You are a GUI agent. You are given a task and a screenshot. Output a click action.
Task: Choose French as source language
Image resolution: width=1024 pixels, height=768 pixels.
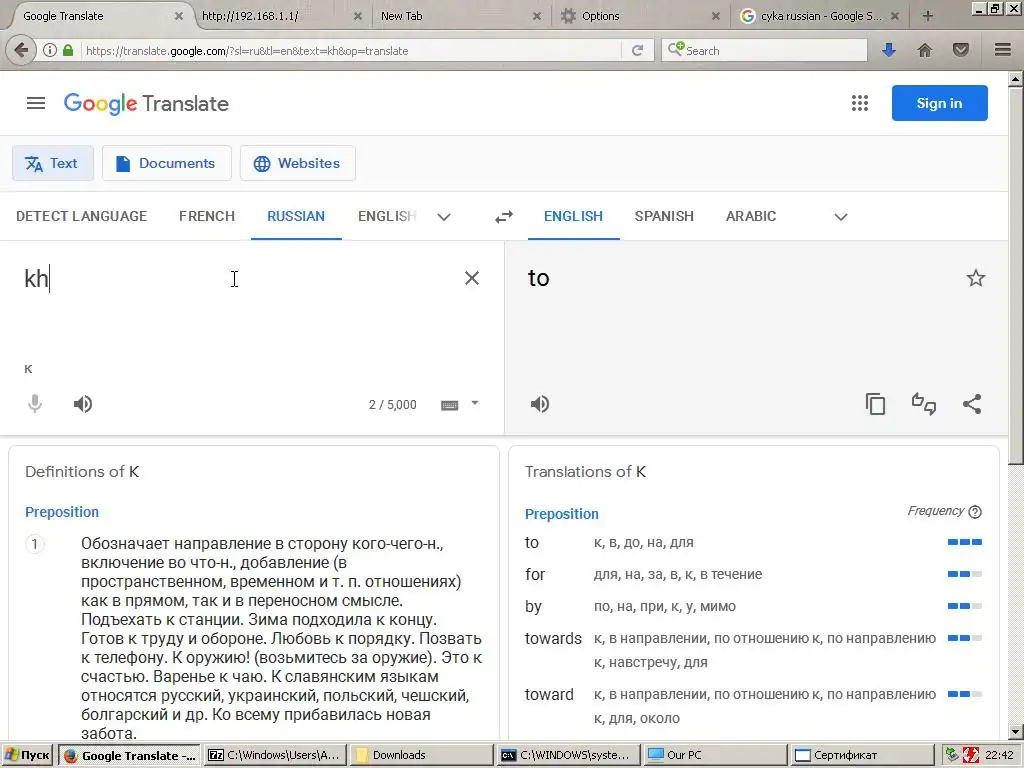(x=207, y=216)
